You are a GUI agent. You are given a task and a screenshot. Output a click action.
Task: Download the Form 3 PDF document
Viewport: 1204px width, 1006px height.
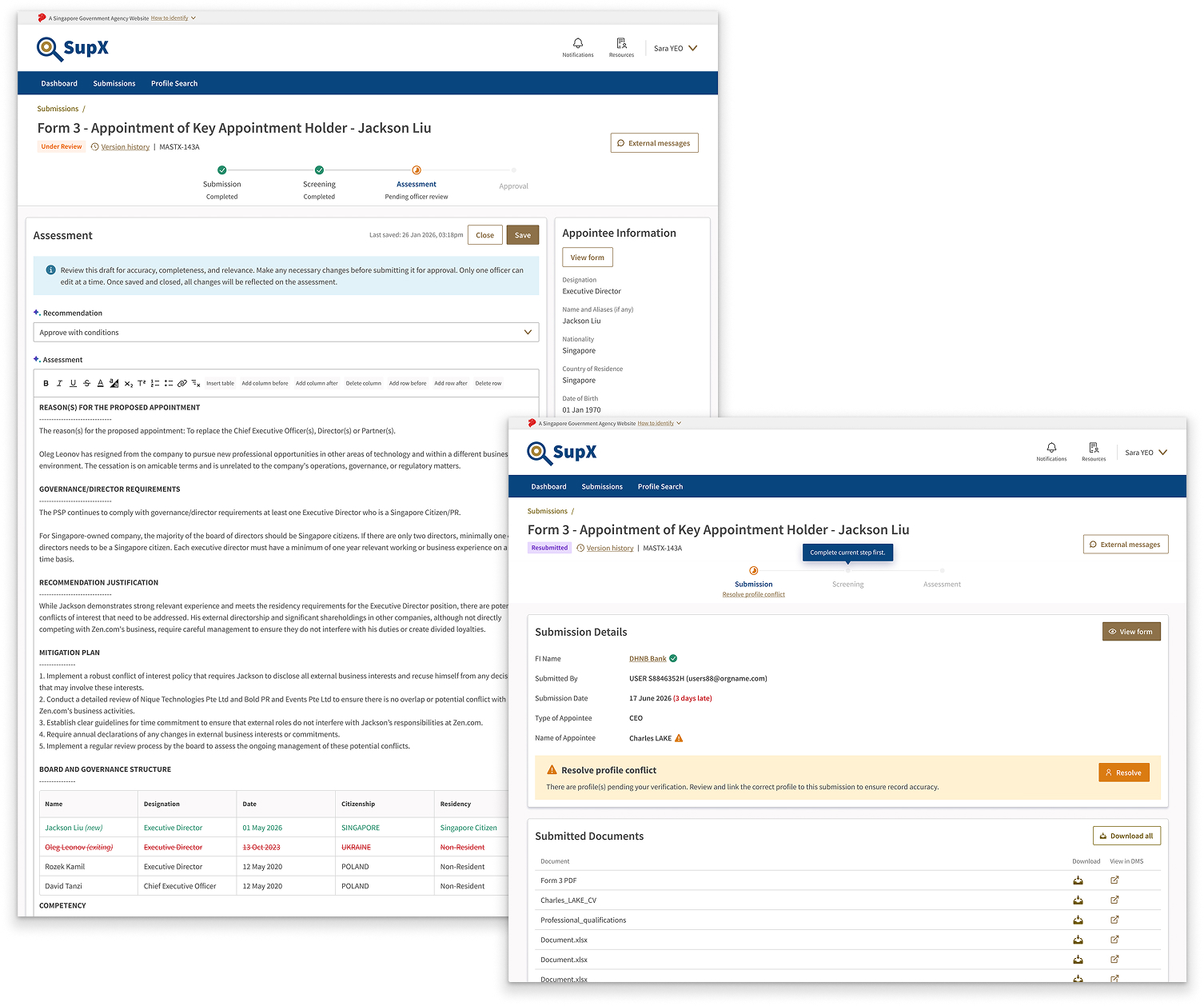[x=1078, y=880]
